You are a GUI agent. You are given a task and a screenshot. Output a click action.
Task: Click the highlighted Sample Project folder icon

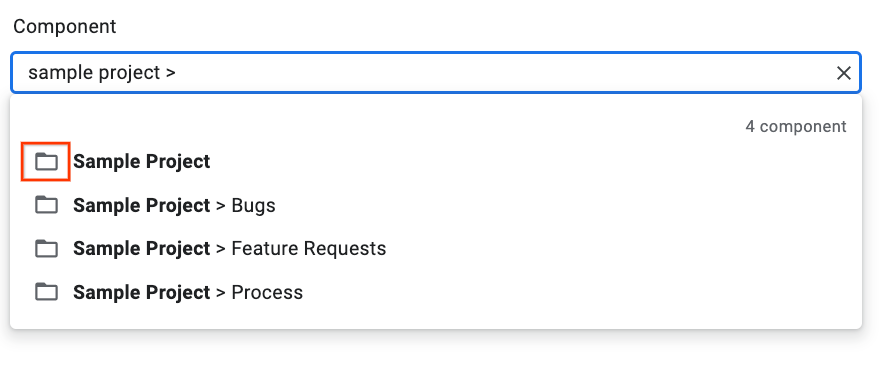[x=46, y=162]
